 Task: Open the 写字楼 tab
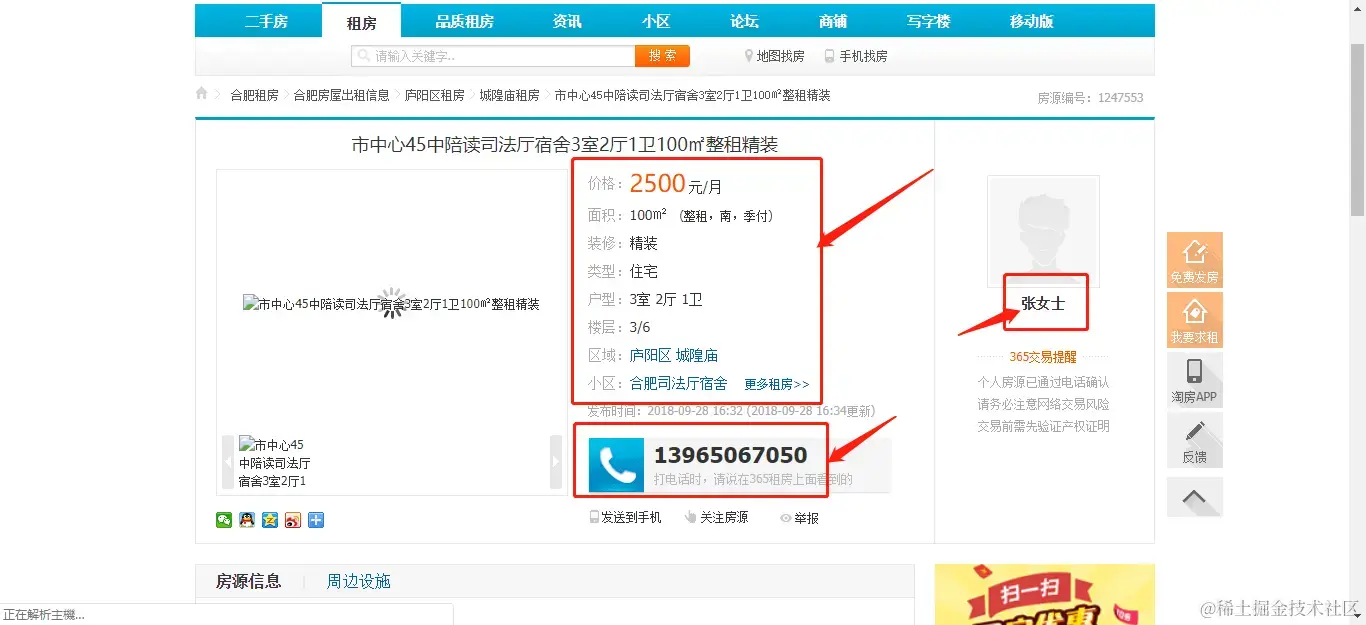[928, 21]
